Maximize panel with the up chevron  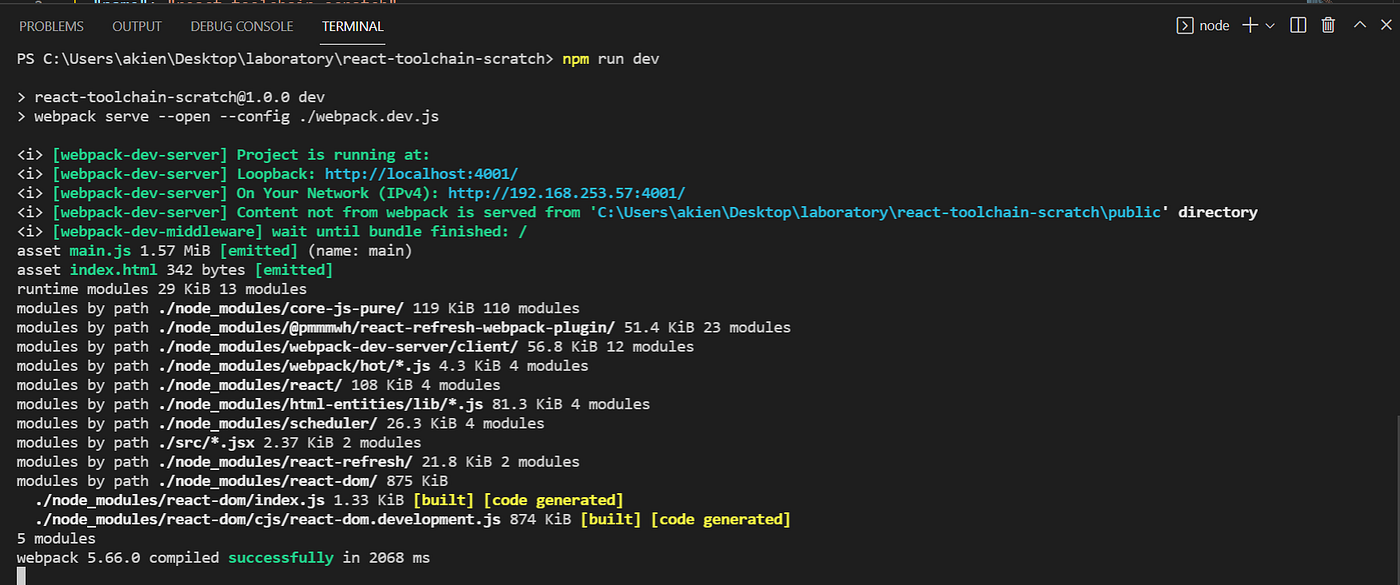1359,26
